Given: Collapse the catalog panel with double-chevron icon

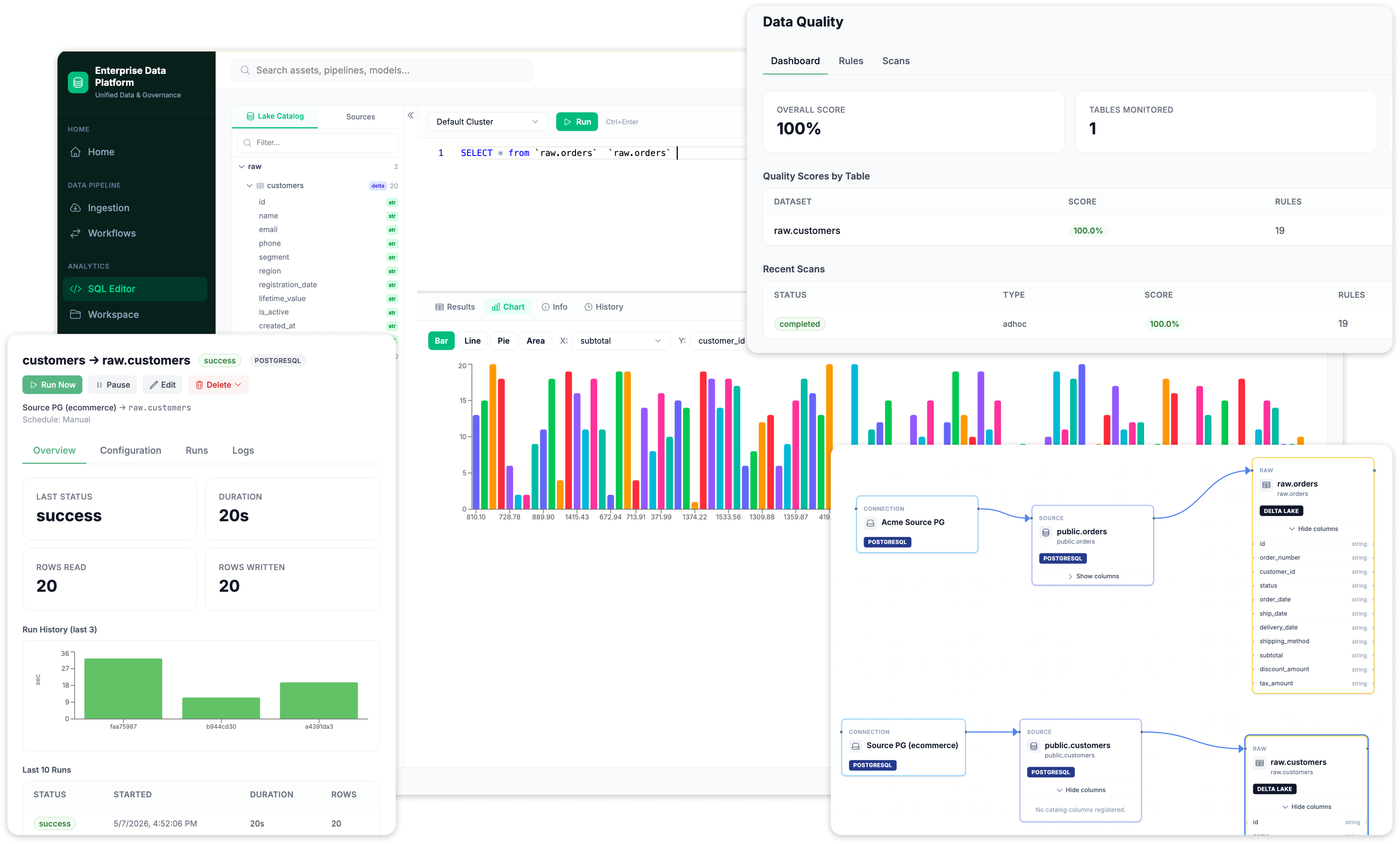Looking at the screenshot, I should pos(410,115).
